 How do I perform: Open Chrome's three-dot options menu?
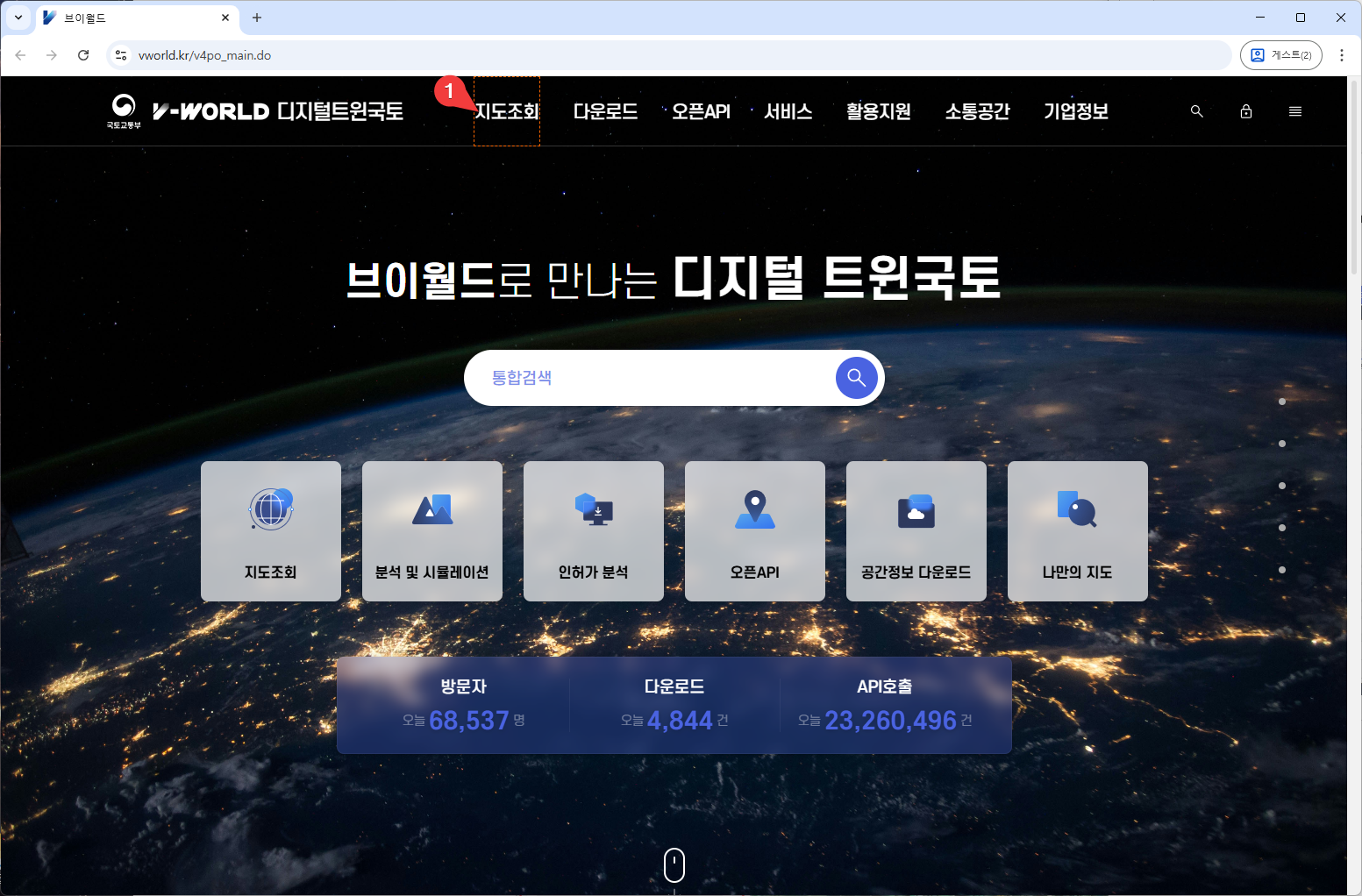[1341, 55]
